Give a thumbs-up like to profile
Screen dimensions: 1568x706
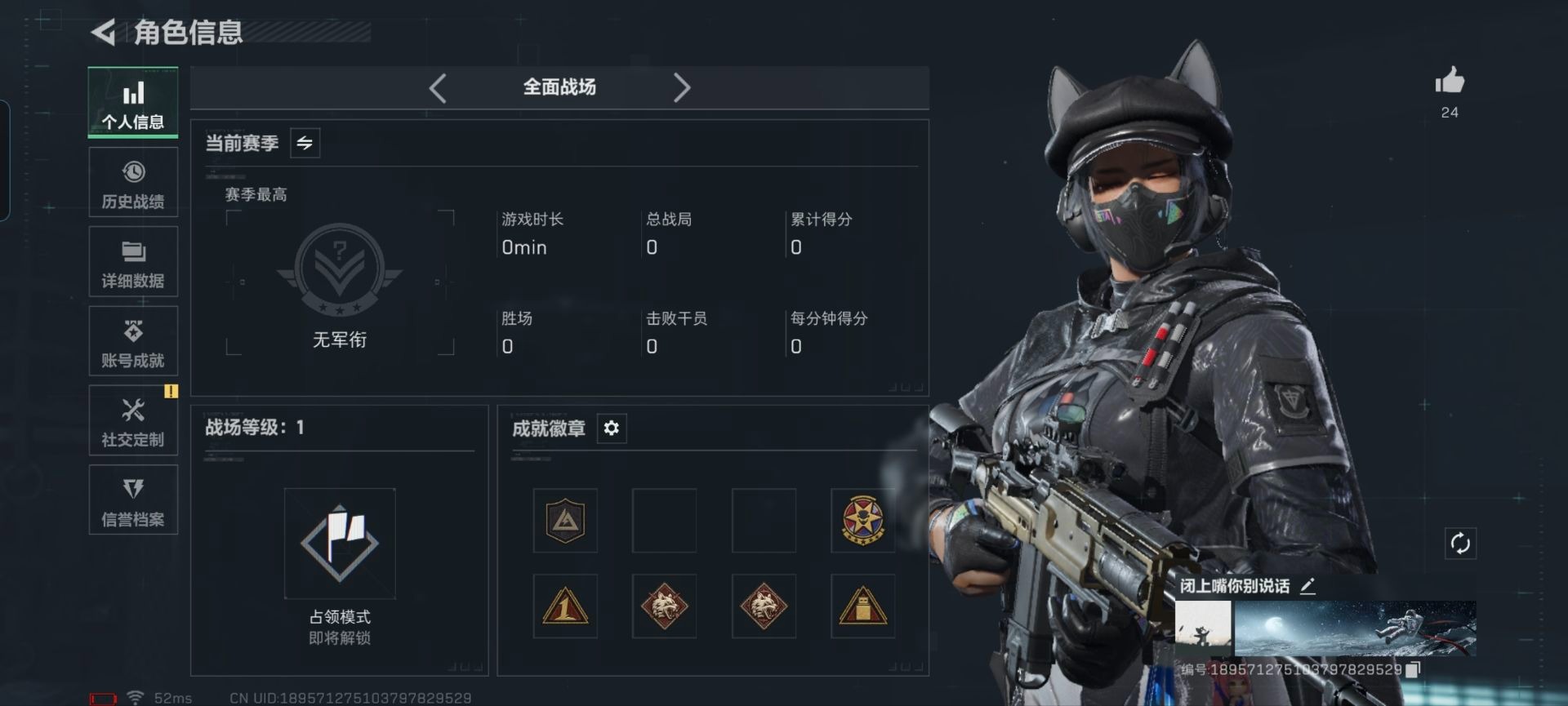click(1450, 82)
